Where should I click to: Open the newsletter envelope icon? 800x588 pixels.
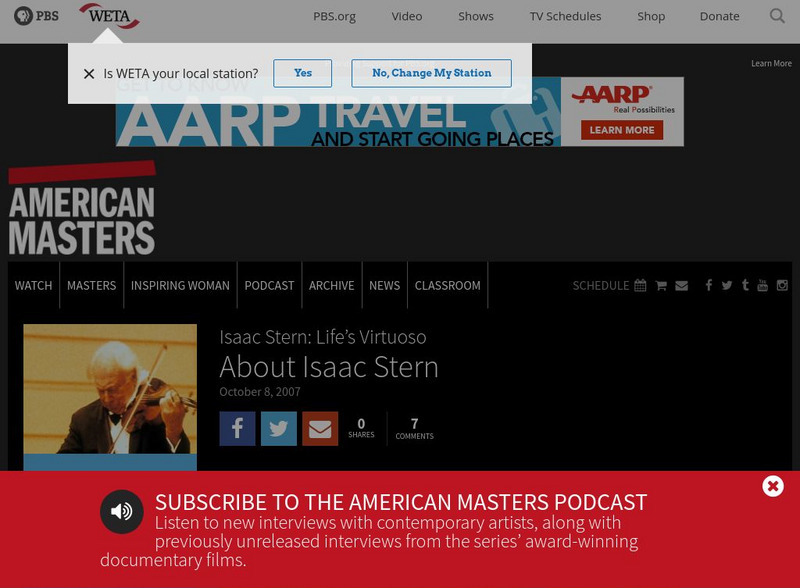click(682, 285)
